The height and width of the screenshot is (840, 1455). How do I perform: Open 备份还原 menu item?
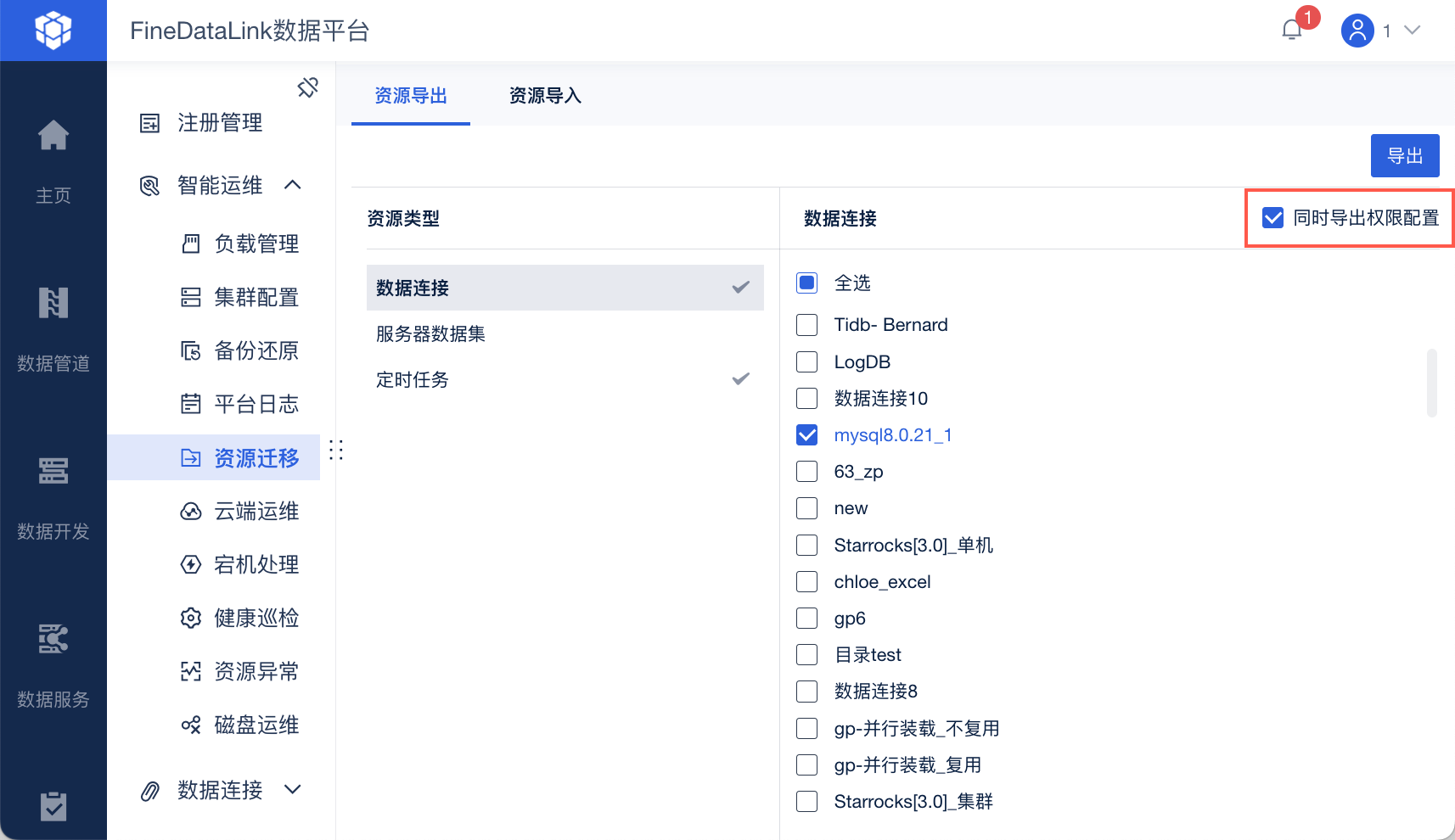point(256,350)
